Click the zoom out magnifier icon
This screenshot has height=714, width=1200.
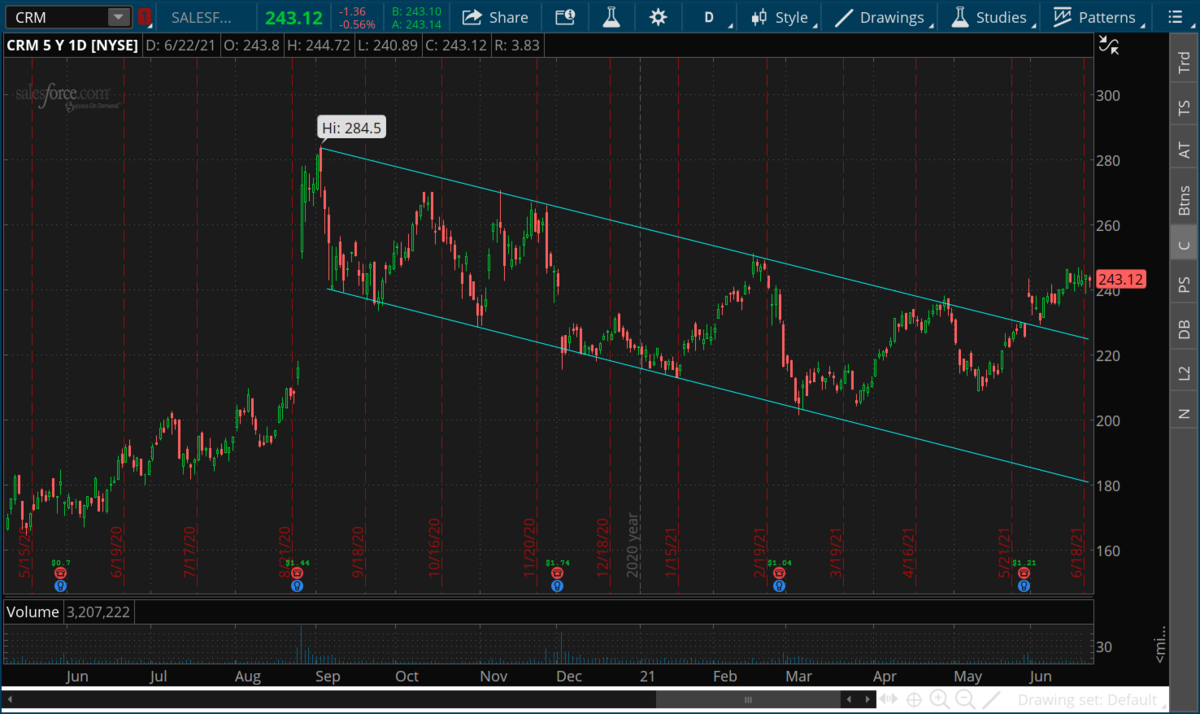966,699
